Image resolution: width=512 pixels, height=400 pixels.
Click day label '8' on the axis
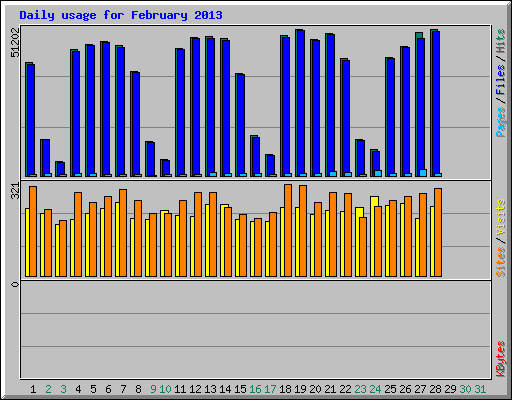click(138, 389)
